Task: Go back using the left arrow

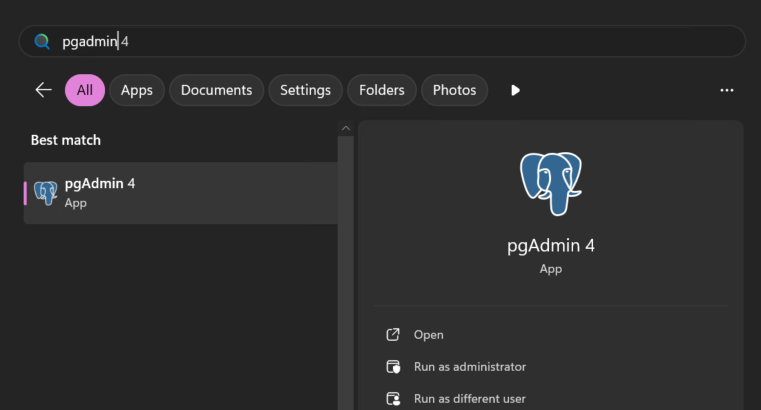Action: click(x=44, y=90)
